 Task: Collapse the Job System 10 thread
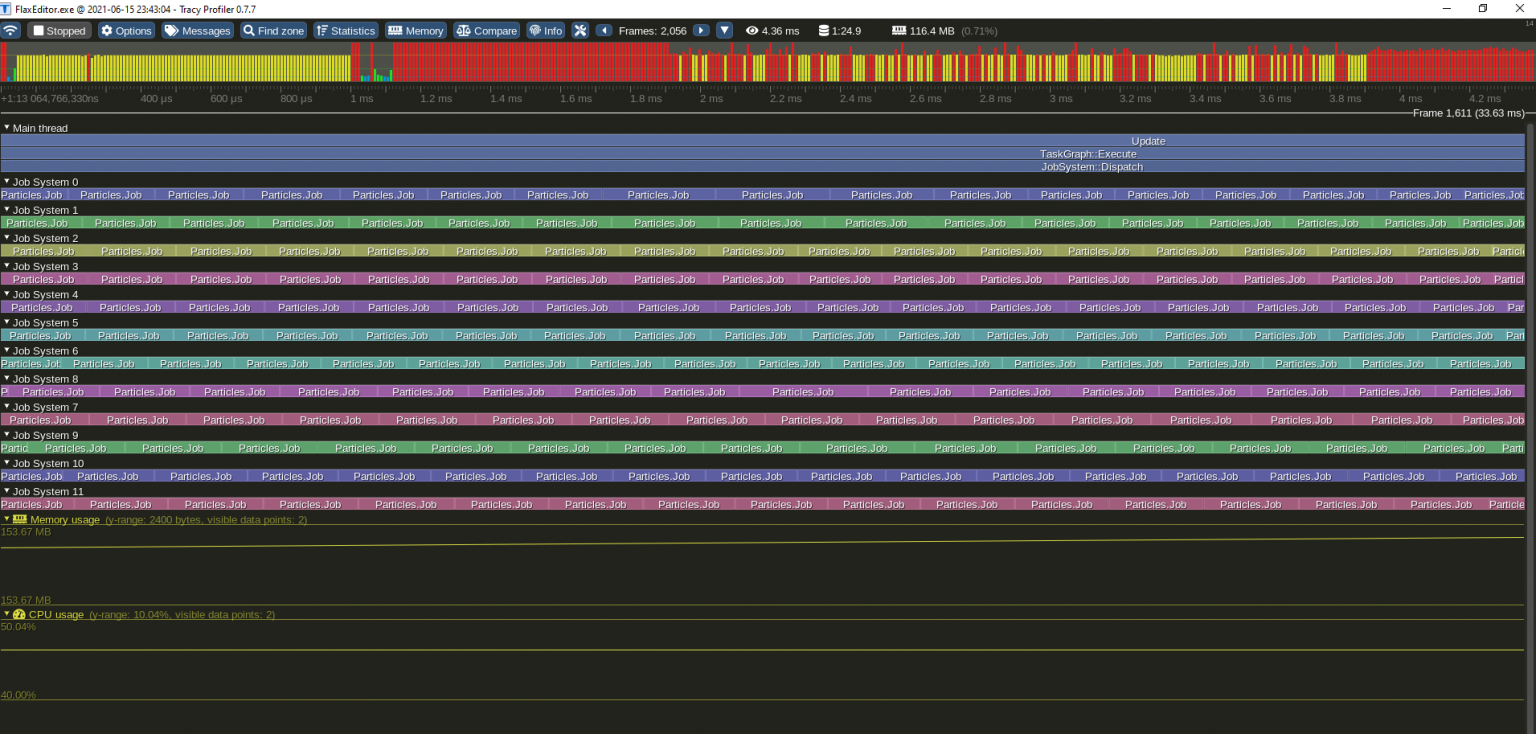6,463
